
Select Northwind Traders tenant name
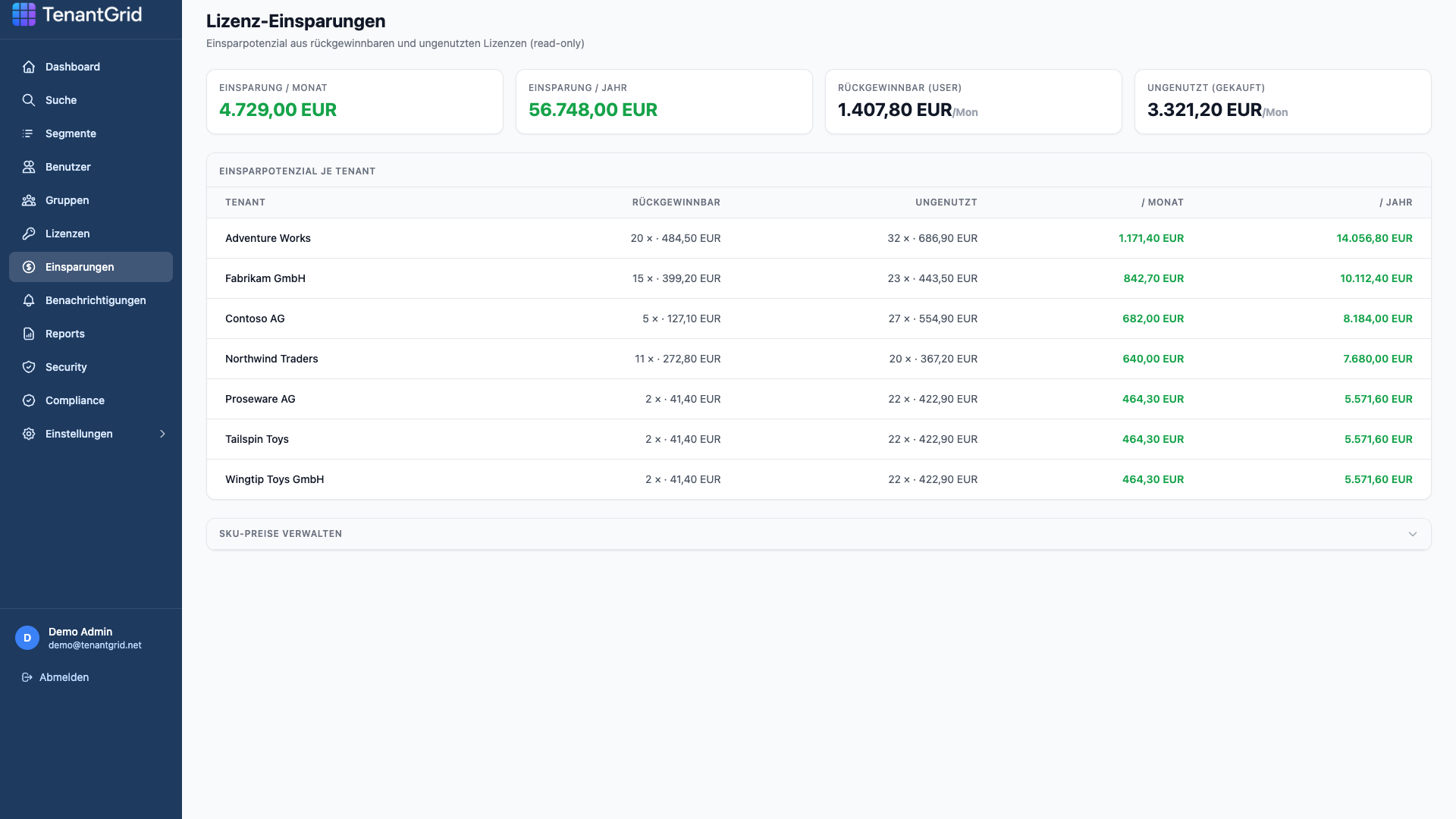tap(271, 359)
